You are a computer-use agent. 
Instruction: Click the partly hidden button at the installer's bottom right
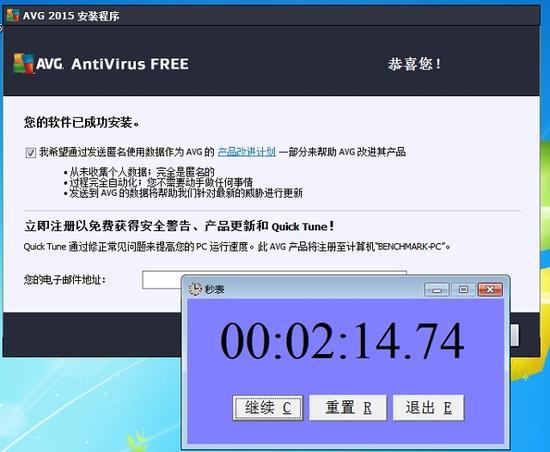tap(515, 336)
